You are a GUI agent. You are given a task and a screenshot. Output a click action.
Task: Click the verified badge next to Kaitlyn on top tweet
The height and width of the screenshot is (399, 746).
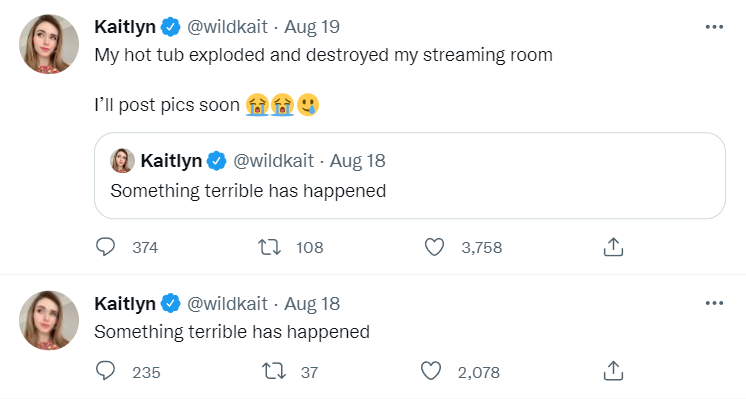click(x=170, y=27)
